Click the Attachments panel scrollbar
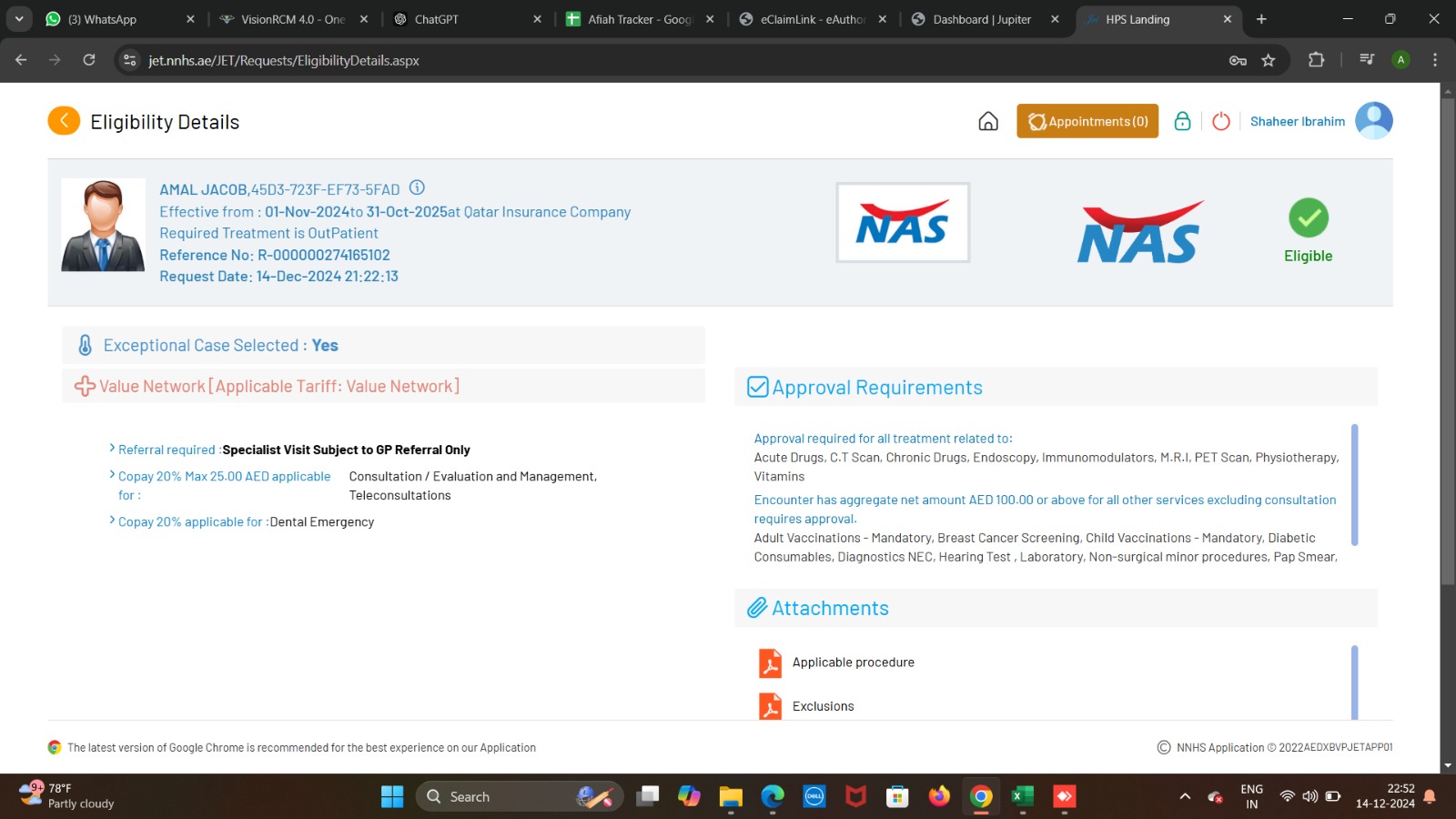This screenshot has width=1456, height=819. point(1355,682)
